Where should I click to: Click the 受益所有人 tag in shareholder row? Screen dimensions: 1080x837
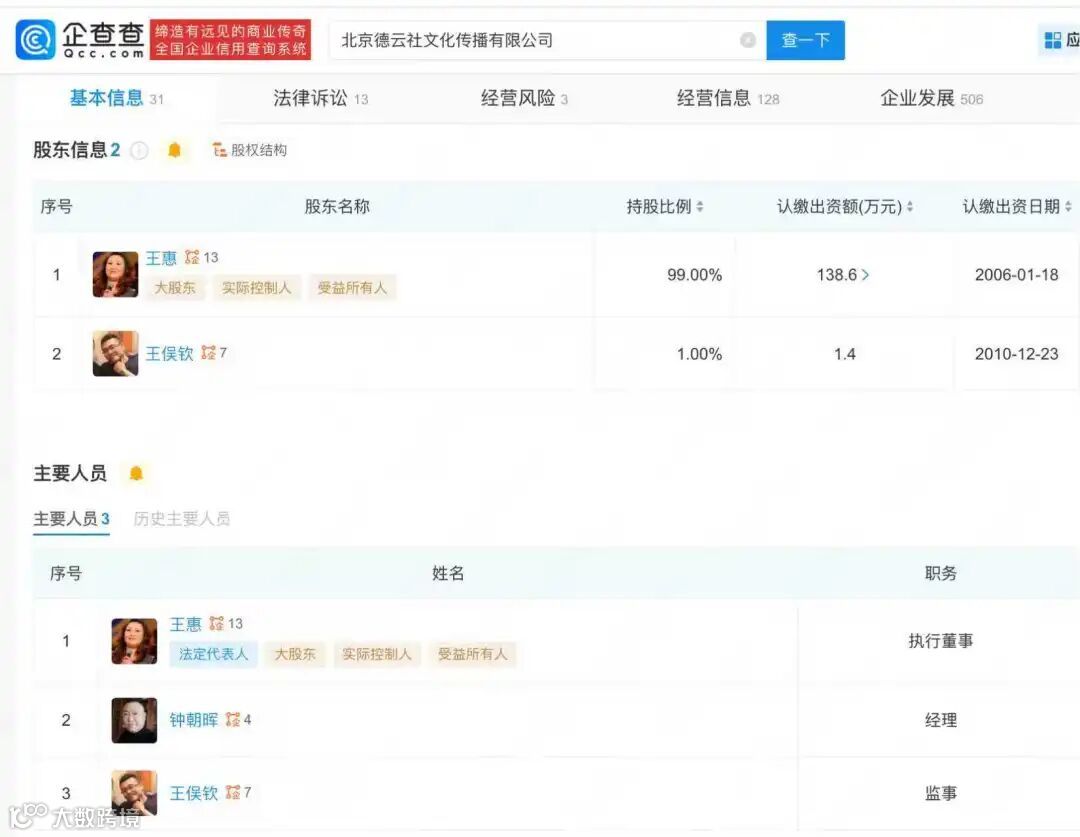pos(351,287)
